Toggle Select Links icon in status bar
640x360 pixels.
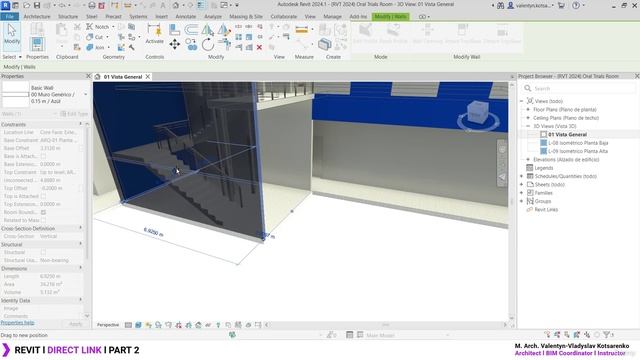pos(547,335)
